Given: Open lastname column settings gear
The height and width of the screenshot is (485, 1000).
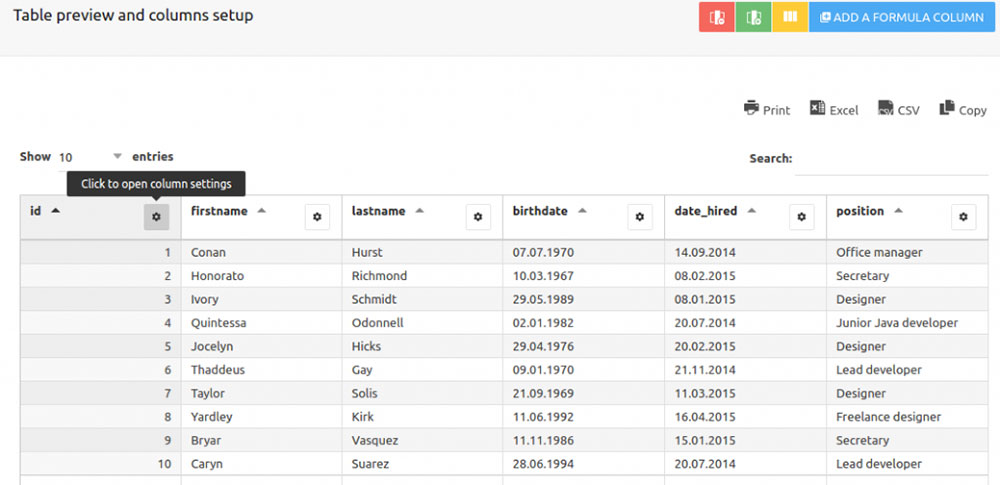Looking at the screenshot, I should pyautogui.click(x=478, y=217).
